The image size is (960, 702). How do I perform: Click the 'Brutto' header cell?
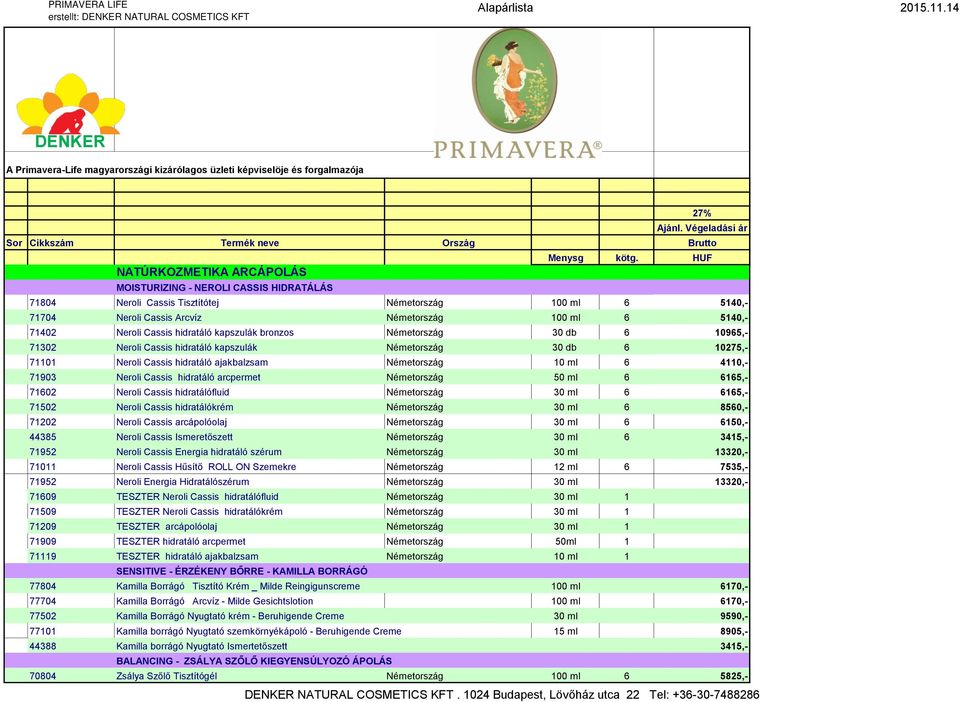coord(702,243)
